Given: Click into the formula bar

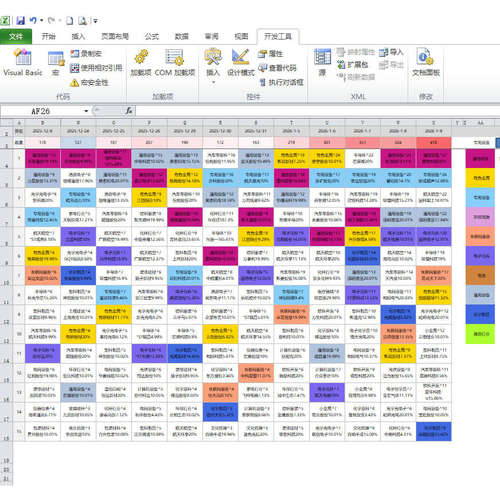Looking at the screenshot, I should coord(317,111).
